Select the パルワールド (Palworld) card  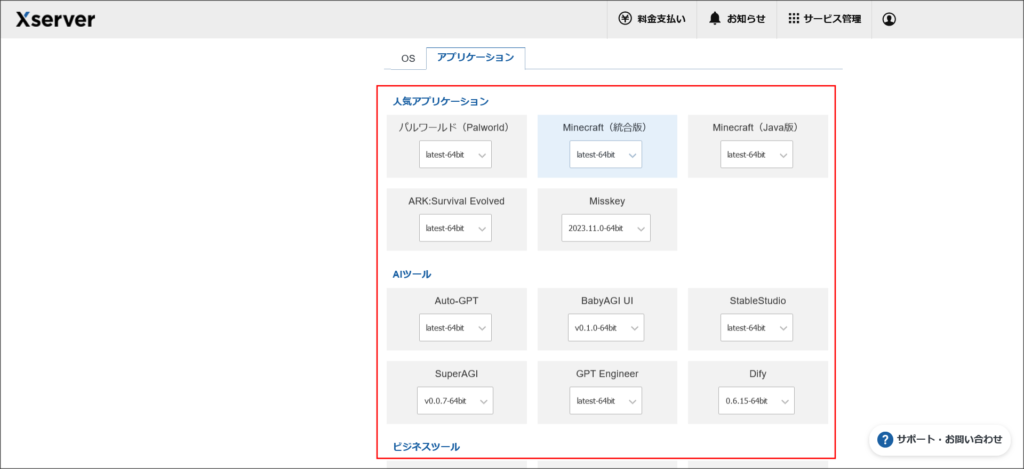(456, 146)
